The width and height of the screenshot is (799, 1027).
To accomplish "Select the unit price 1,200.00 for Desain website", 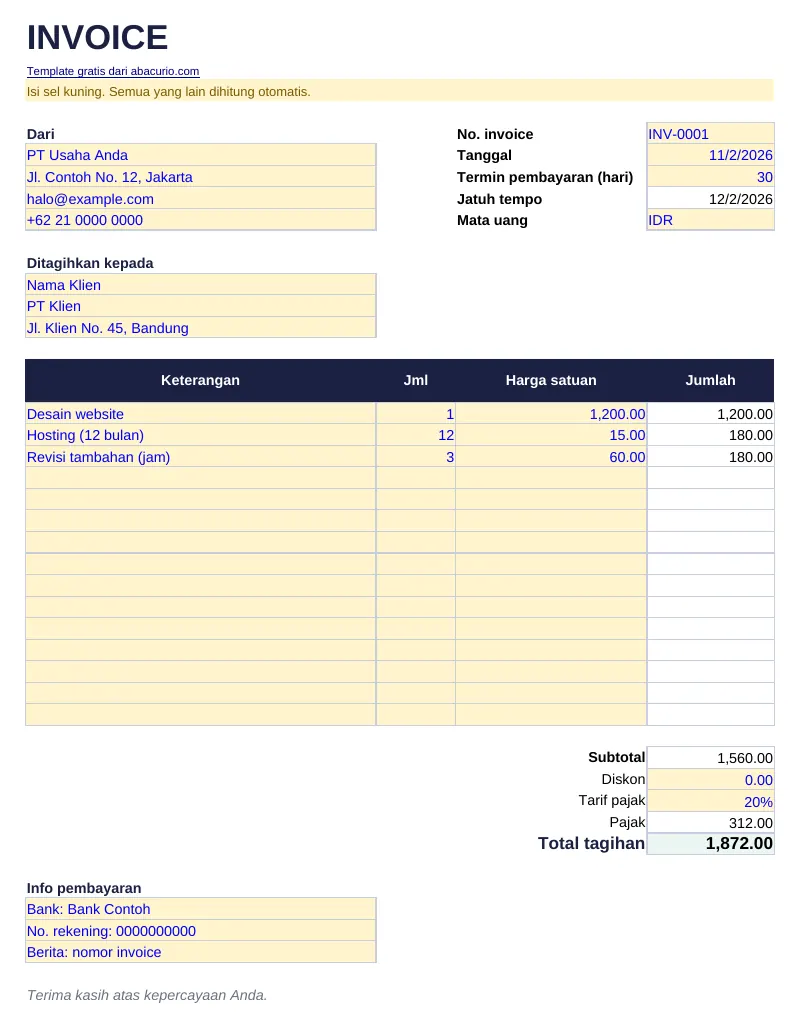I will point(551,413).
